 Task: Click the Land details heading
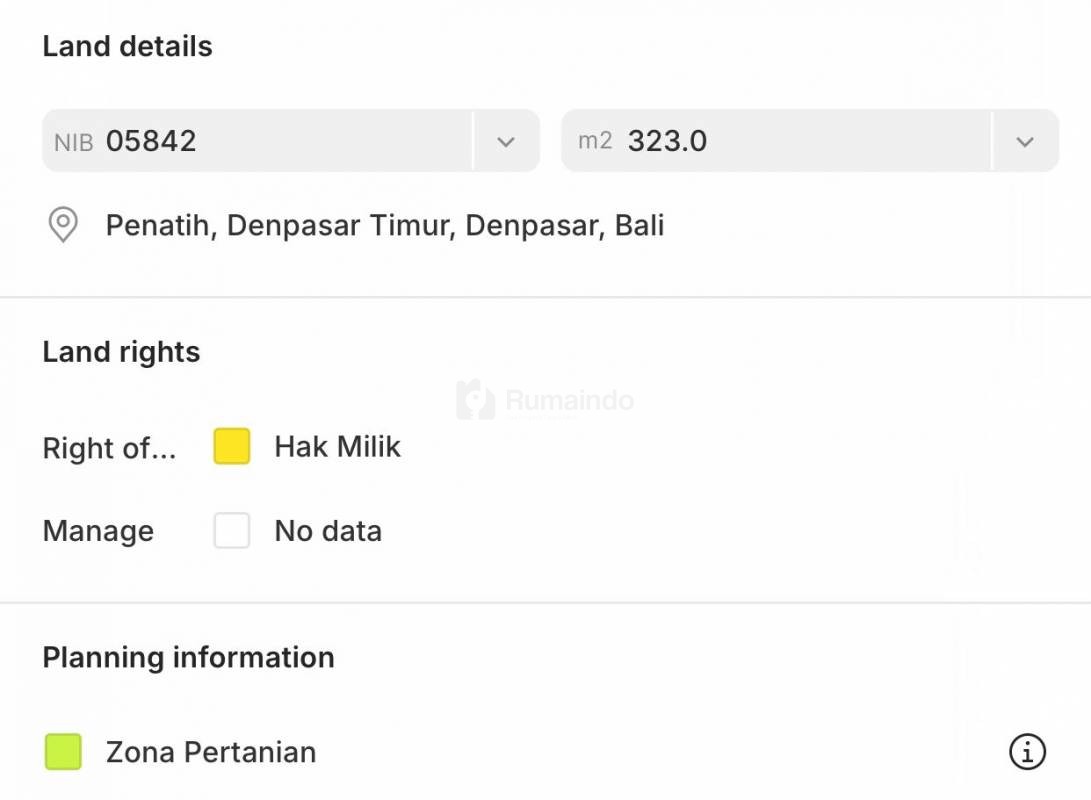click(x=127, y=47)
